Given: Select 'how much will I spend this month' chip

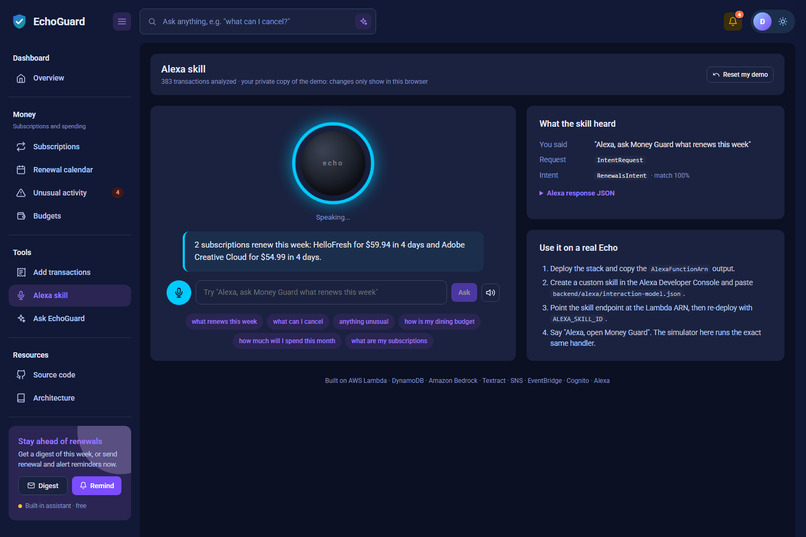Looking at the screenshot, I should 287,341.
